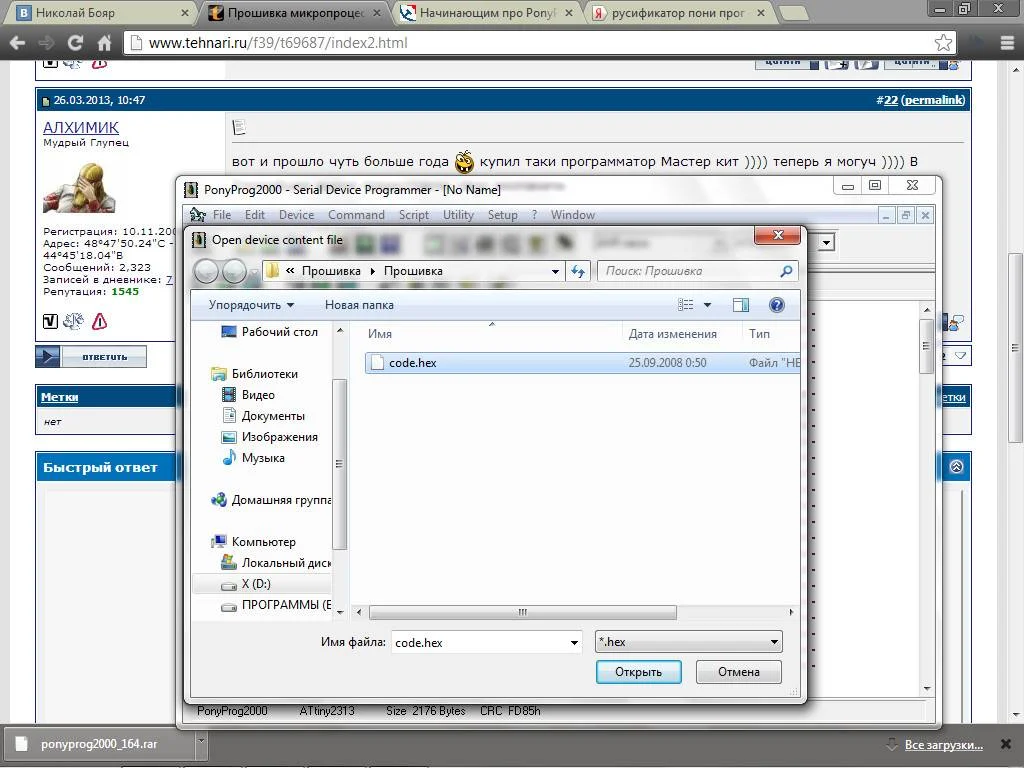Click the magnifier search icon

click(787, 271)
